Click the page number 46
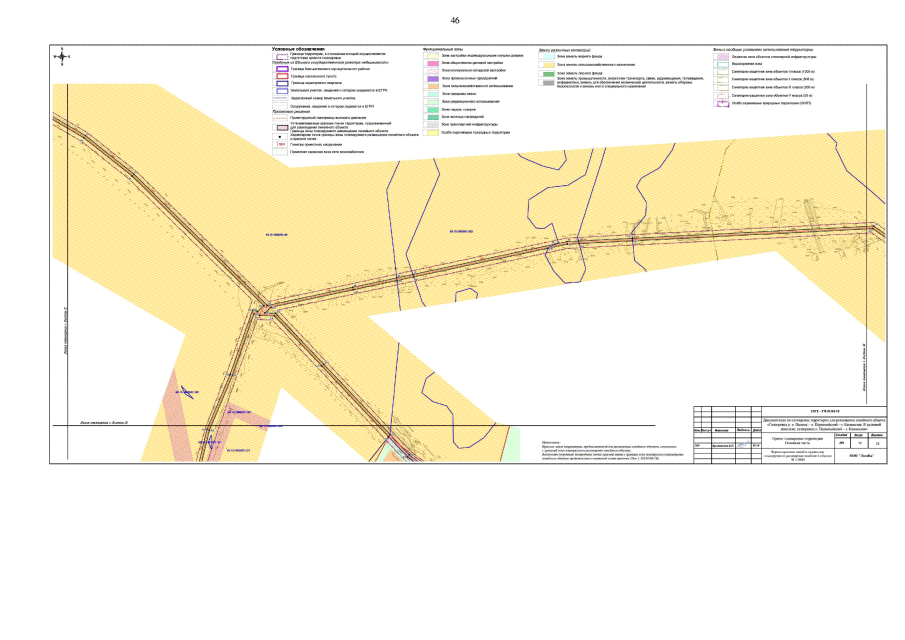905x640 pixels. point(455,21)
